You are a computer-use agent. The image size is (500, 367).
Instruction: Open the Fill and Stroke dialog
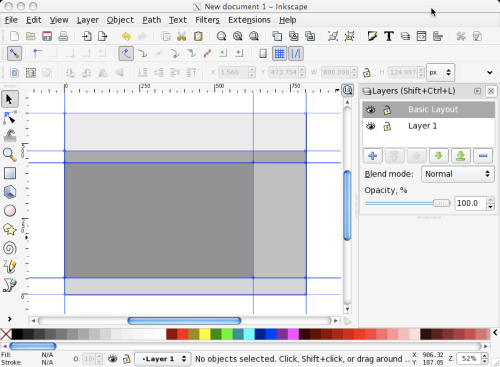pos(372,36)
